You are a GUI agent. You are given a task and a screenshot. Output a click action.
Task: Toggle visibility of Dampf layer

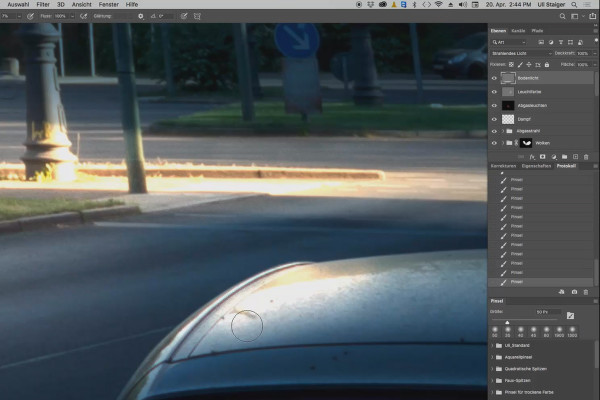(x=494, y=119)
